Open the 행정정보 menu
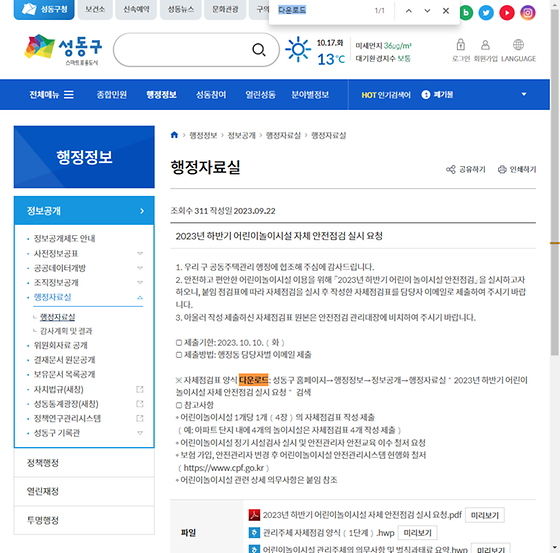Screen dimensions: 560x553 161,95
